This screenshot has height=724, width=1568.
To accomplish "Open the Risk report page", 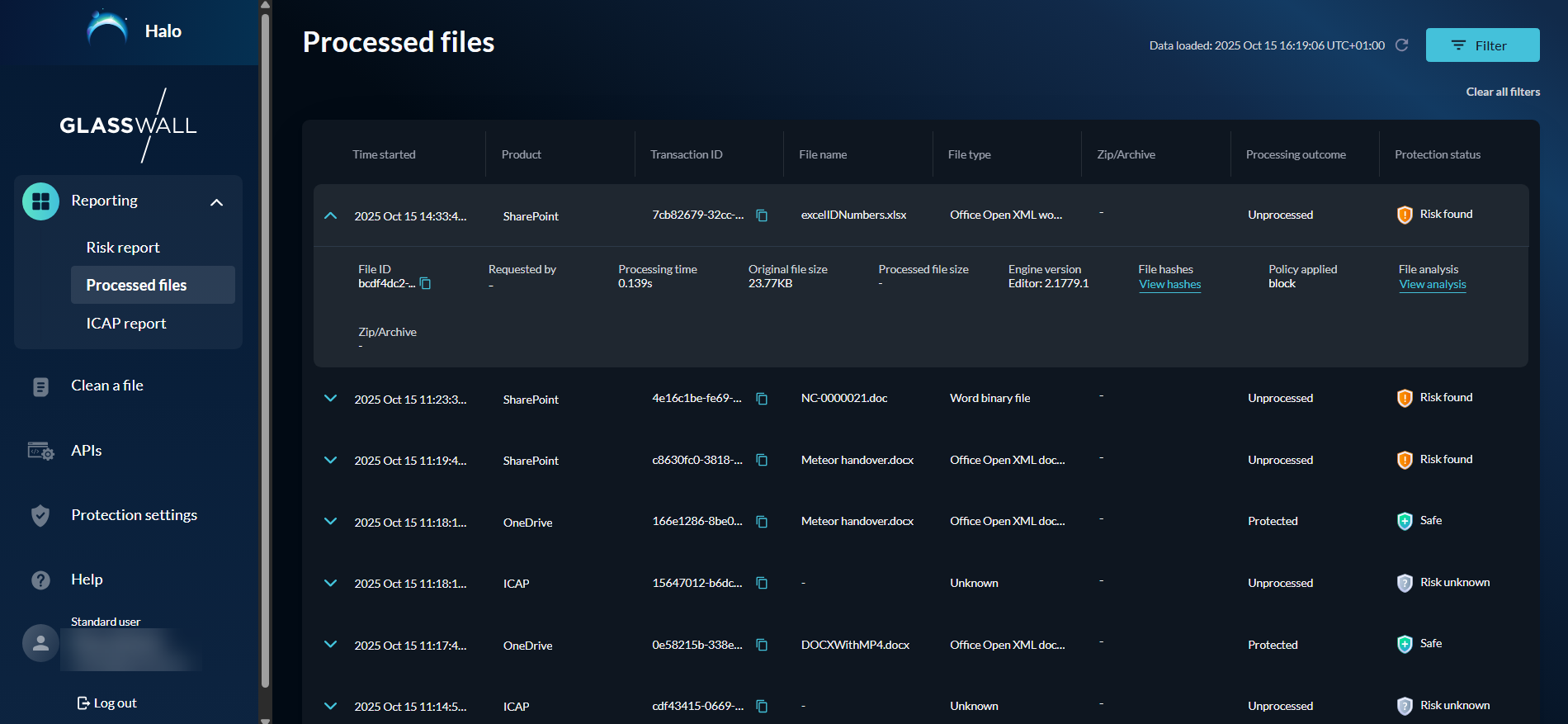I will pyautogui.click(x=123, y=248).
